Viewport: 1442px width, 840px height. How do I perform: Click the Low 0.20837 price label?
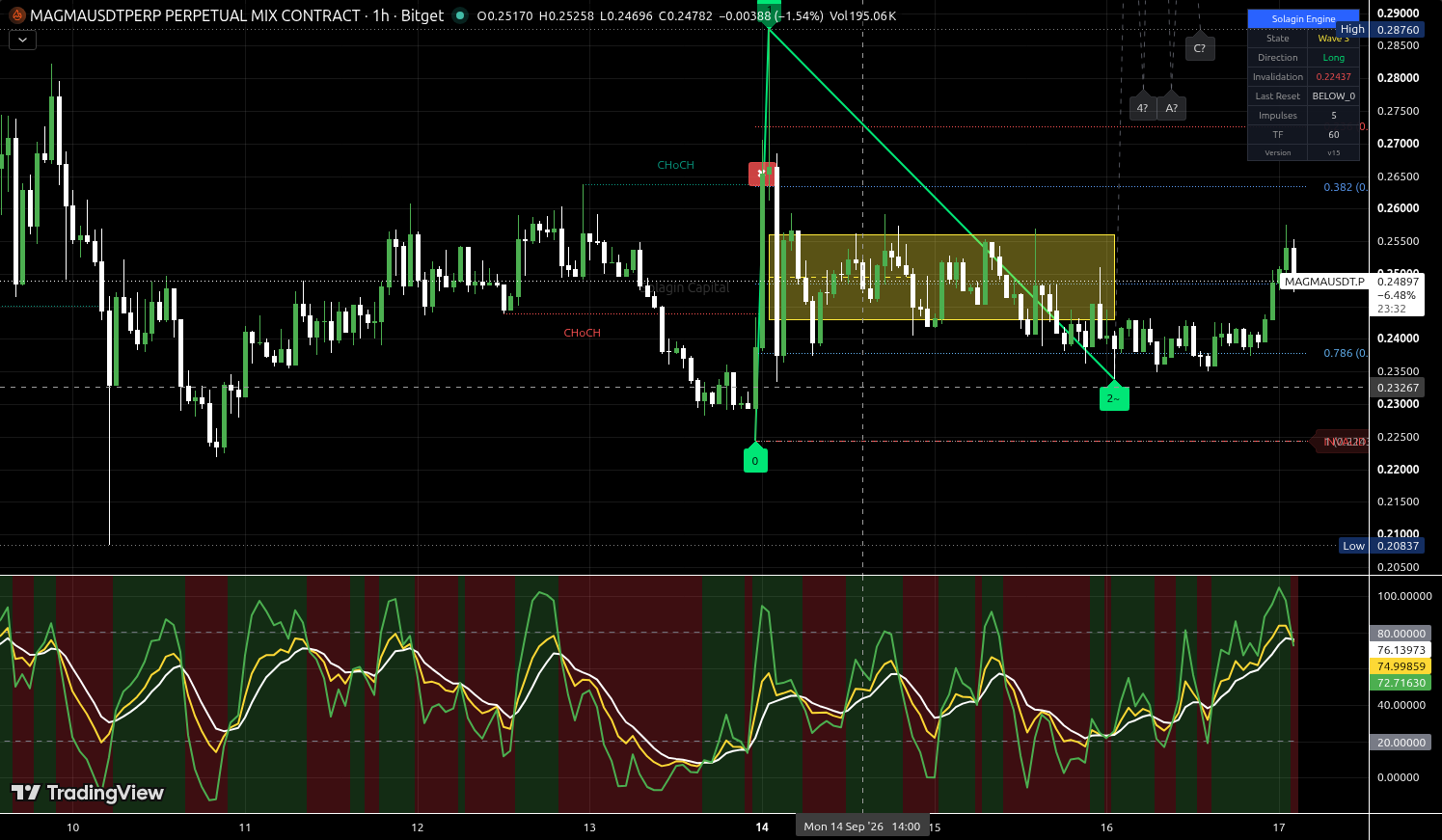coord(1382,546)
